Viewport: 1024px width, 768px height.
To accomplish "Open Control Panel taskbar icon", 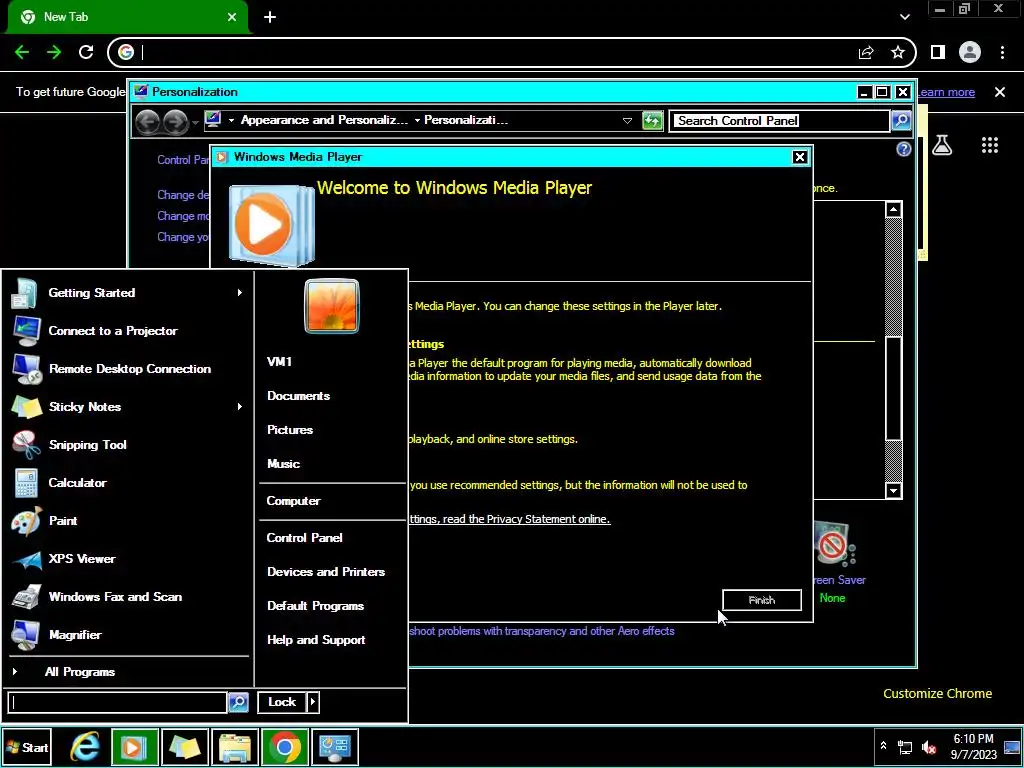I will (x=335, y=747).
